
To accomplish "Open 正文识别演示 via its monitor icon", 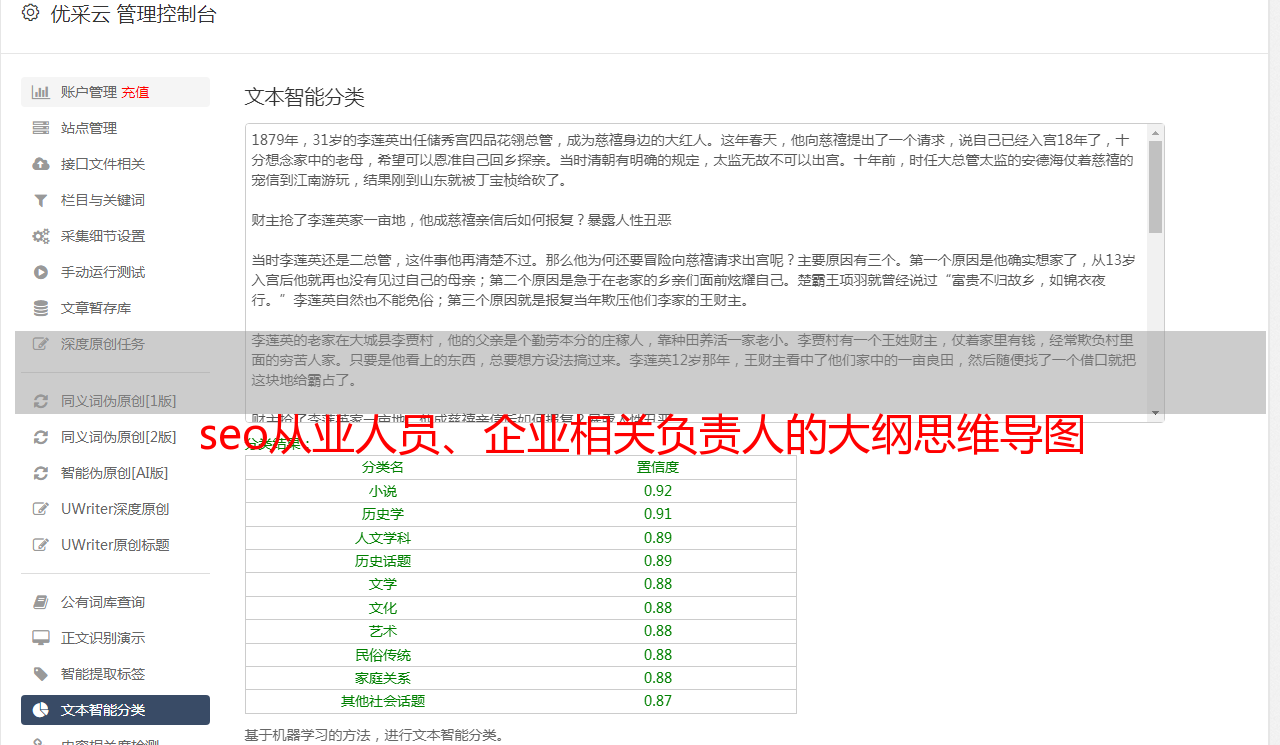I will tap(41, 638).
